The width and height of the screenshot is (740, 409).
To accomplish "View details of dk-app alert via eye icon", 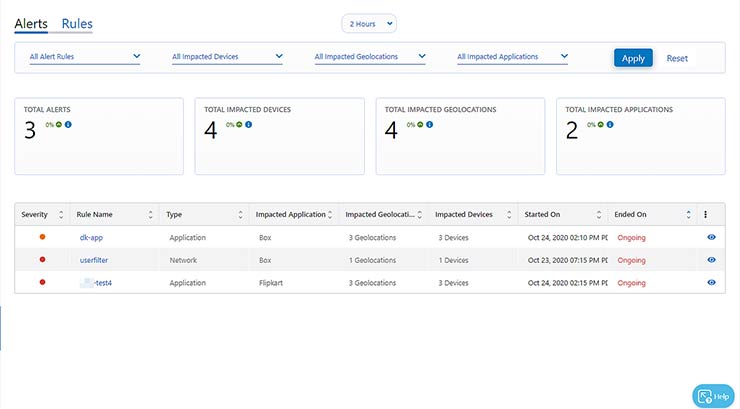I will click(x=711, y=237).
